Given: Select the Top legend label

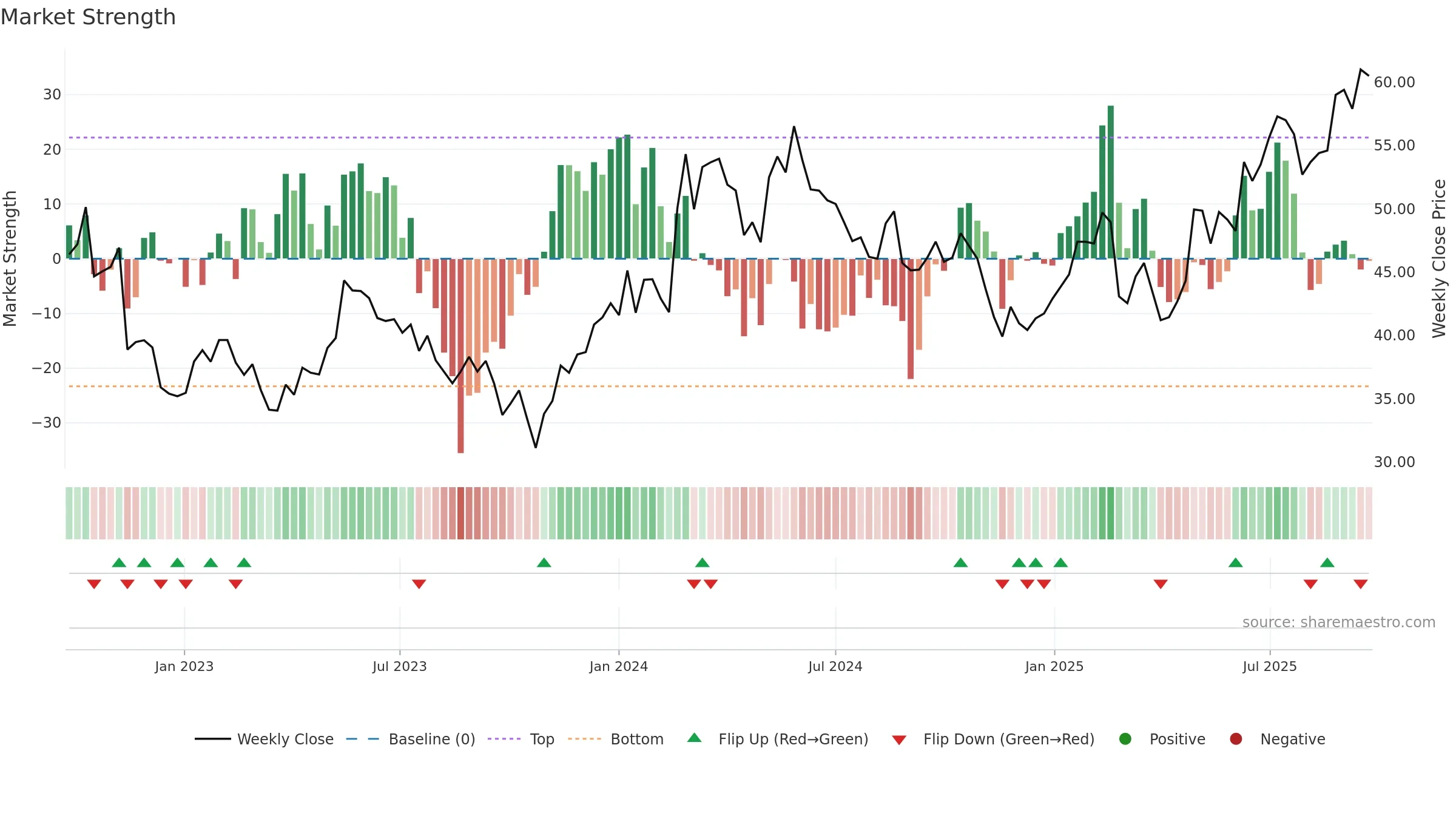Looking at the screenshot, I should click(x=542, y=739).
